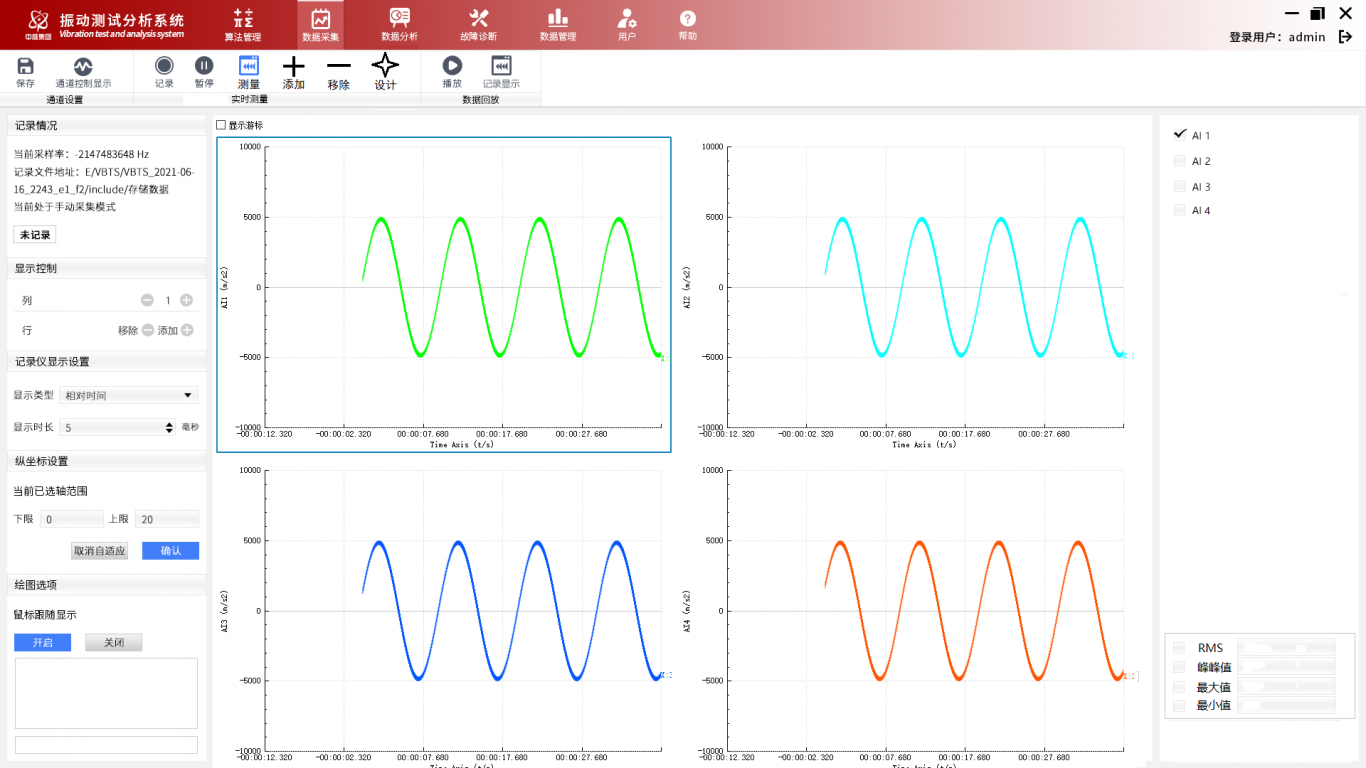This screenshot has width=1366, height=768.
Task: Click the 绘图选项 section header
Action: [x=106, y=585]
